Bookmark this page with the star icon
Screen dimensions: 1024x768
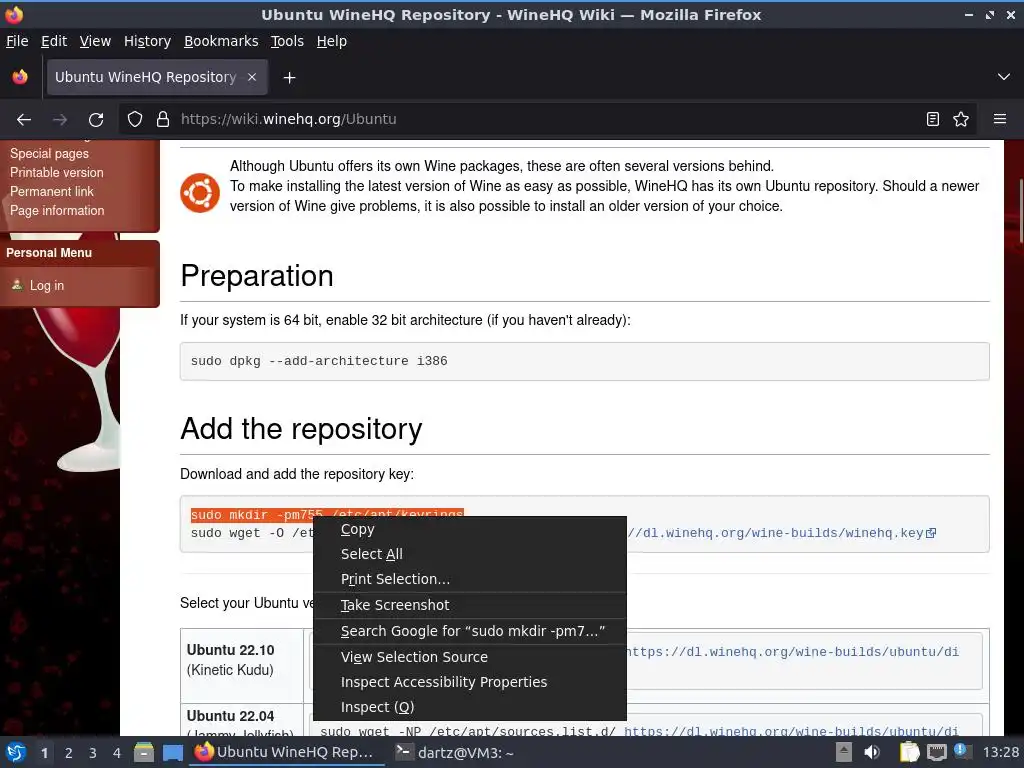tap(961, 120)
